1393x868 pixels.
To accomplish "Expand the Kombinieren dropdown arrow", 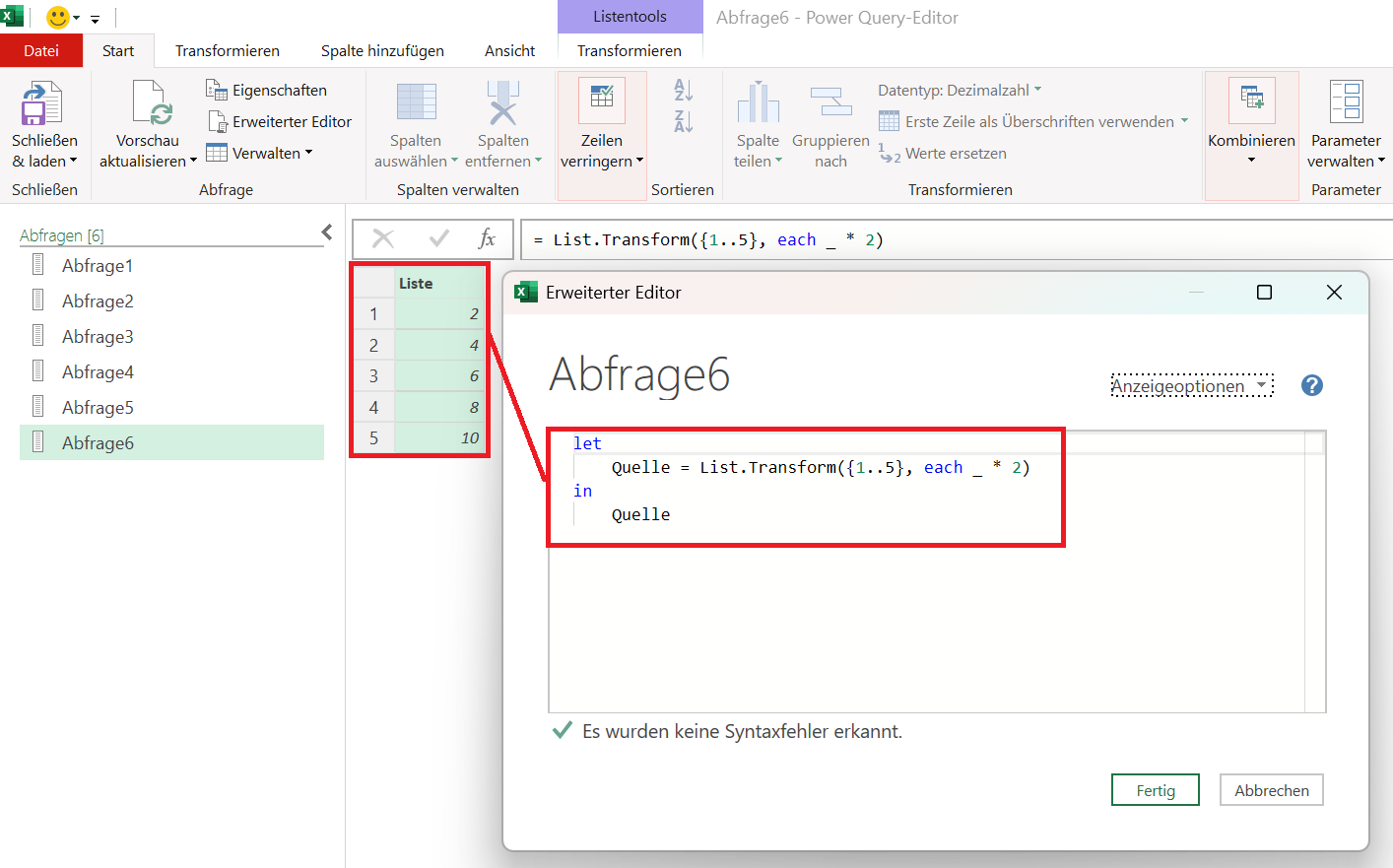I will click(x=1252, y=161).
